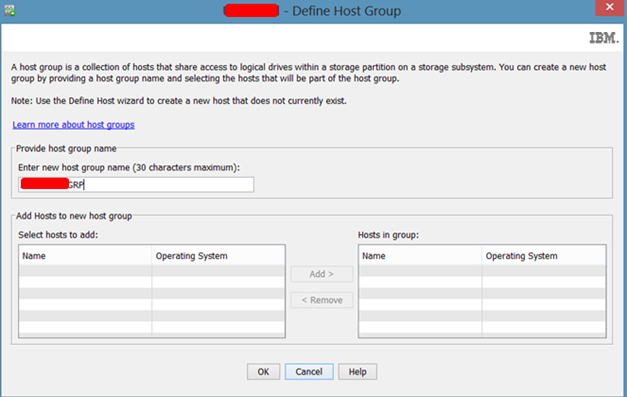627x397 pixels.
Task: Open the Learn more about host groups link
Action: [x=73, y=125]
